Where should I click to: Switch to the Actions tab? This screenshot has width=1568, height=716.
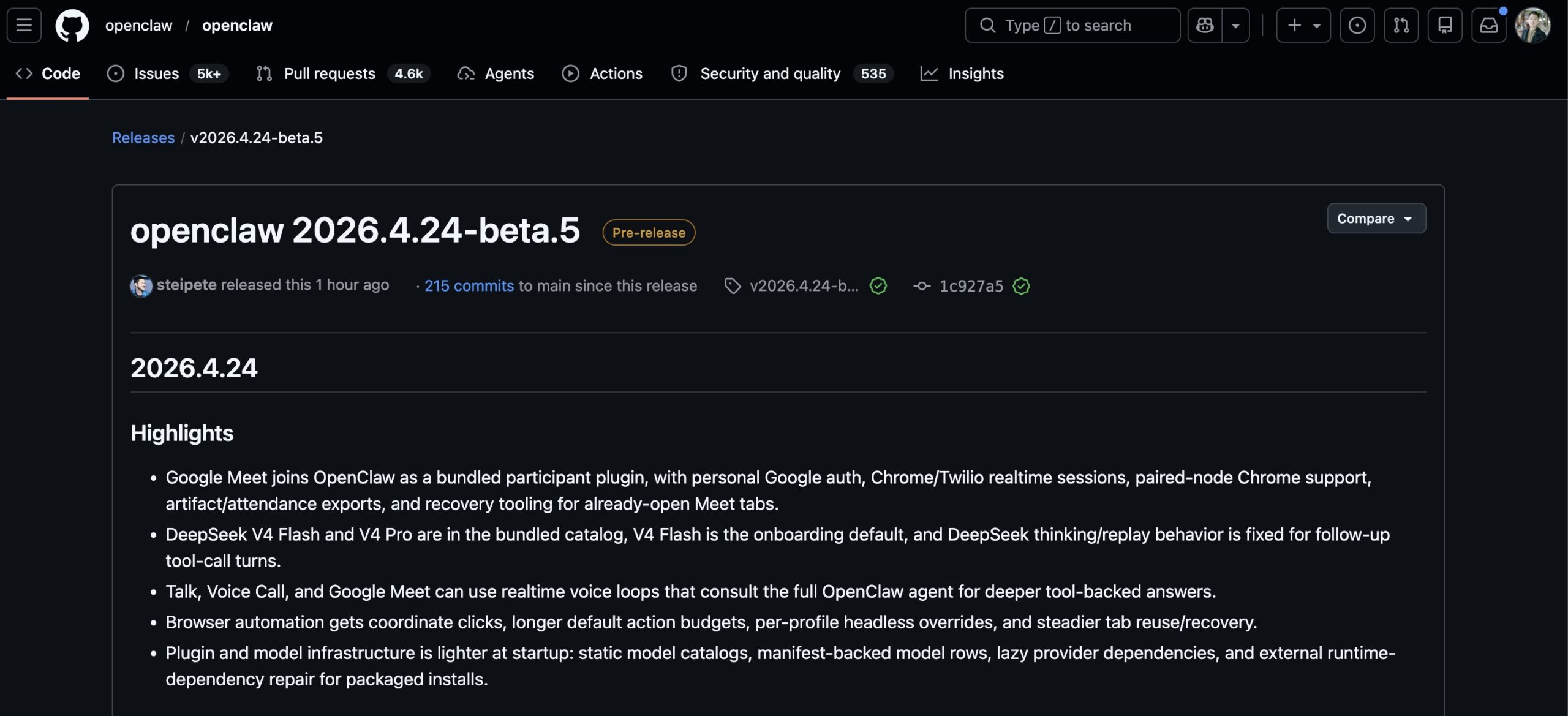point(602,73)
